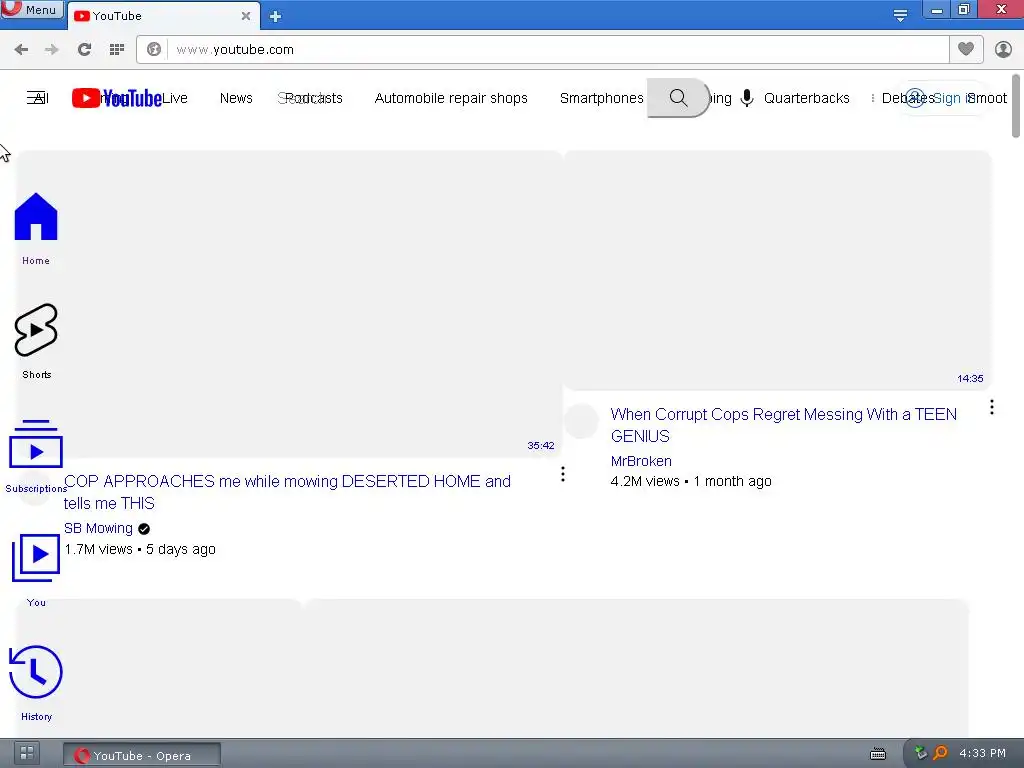1024x768 pixels.
Task: Open MrBroken channel avatar
Action: pyautogui.click(x=581, y=421)
